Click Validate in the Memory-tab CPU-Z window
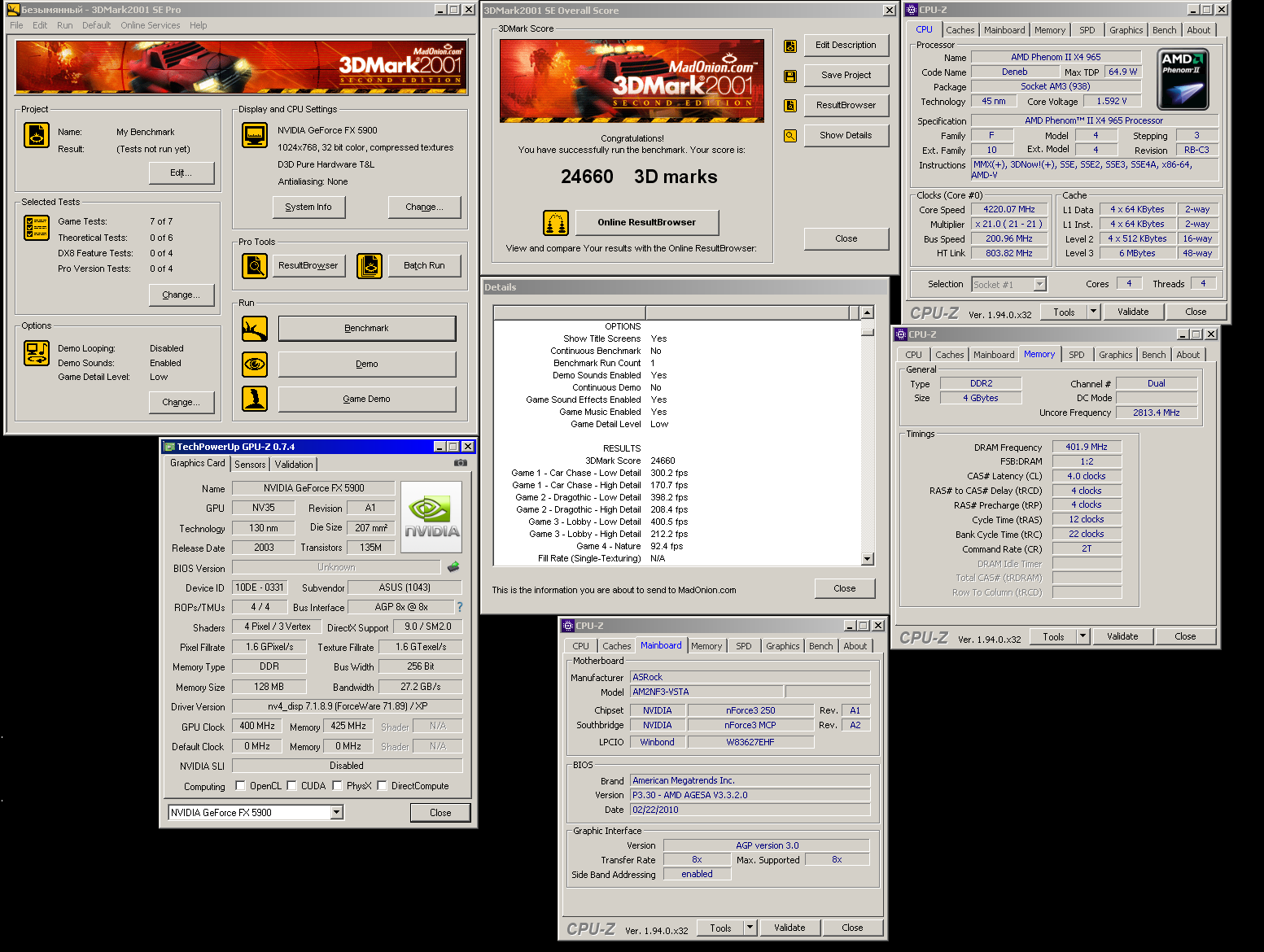The height and width of the screenshot is (952, 1264). tap(1122, 636)
